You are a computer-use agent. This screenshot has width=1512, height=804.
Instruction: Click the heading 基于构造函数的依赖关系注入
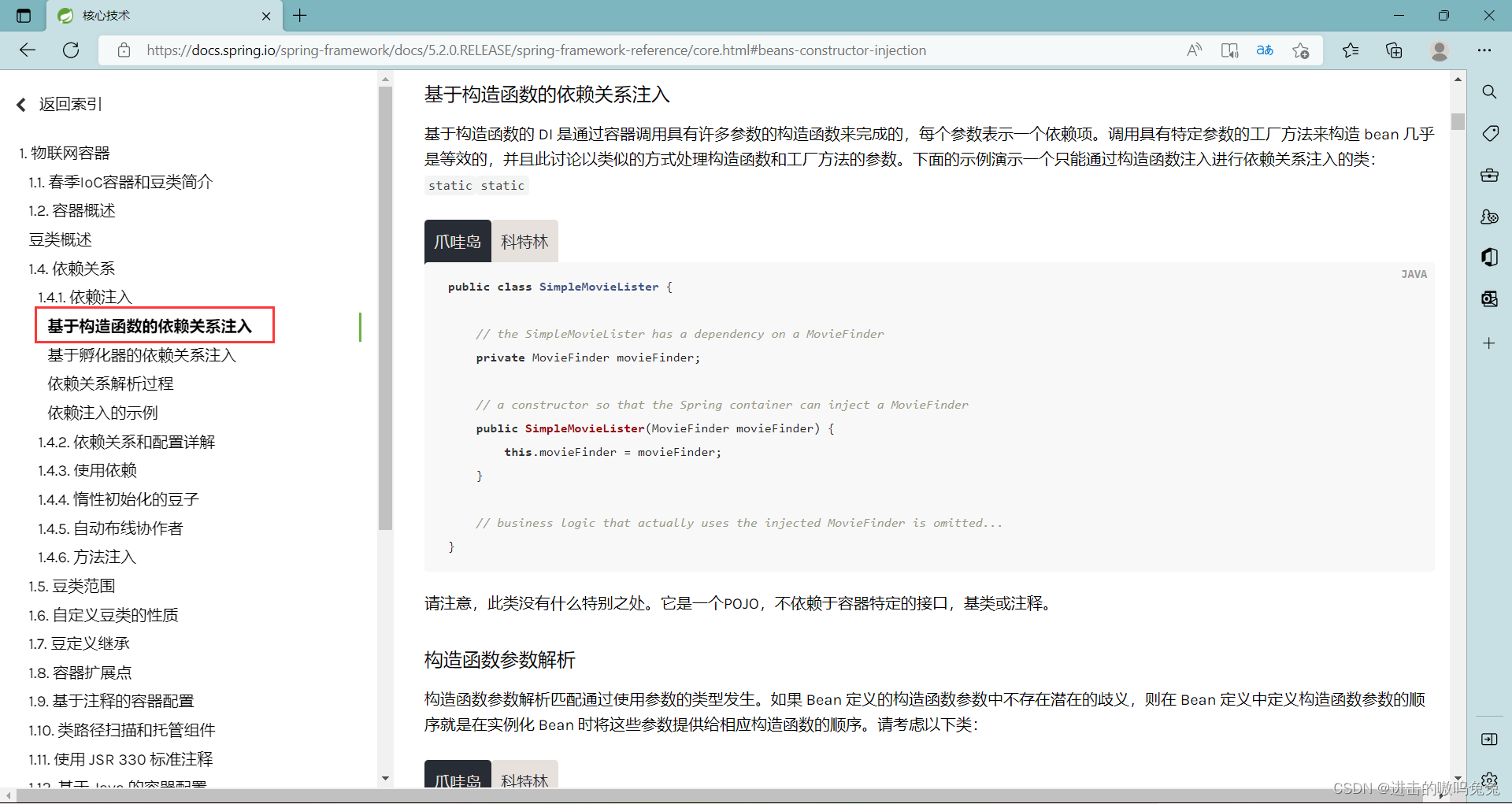point(547,94)
